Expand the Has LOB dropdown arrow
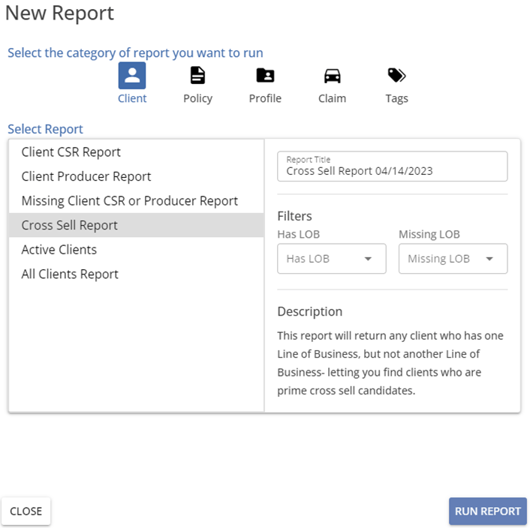 (x=368, y=259)
